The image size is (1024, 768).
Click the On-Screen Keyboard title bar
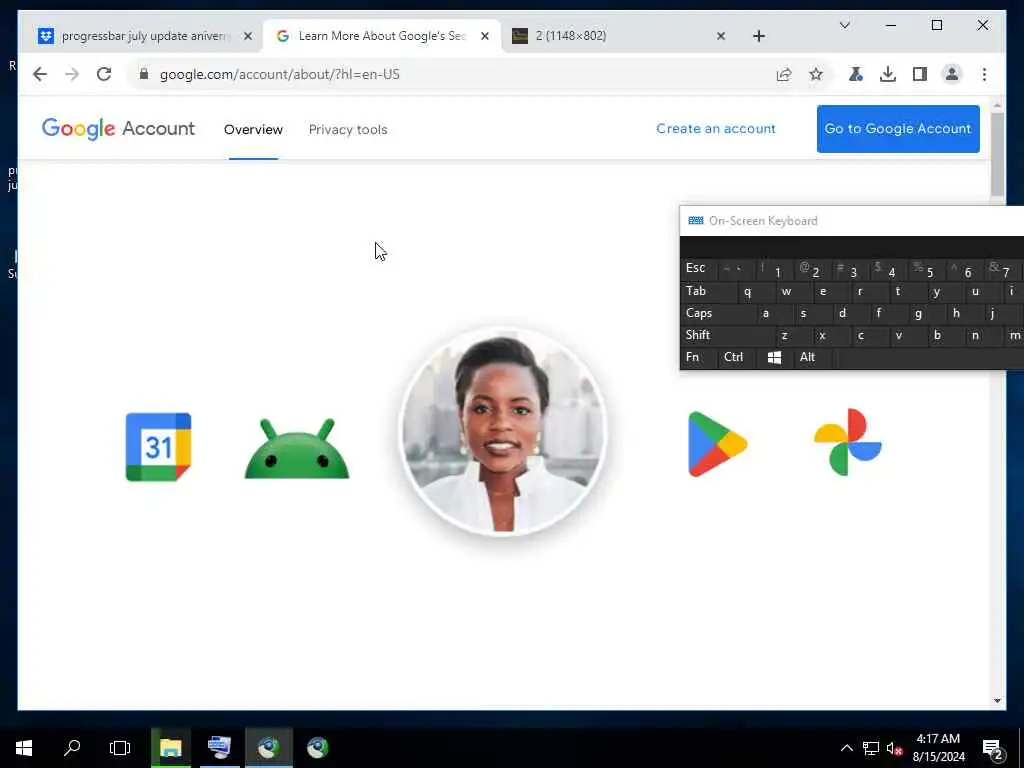(x=852, y=221)
